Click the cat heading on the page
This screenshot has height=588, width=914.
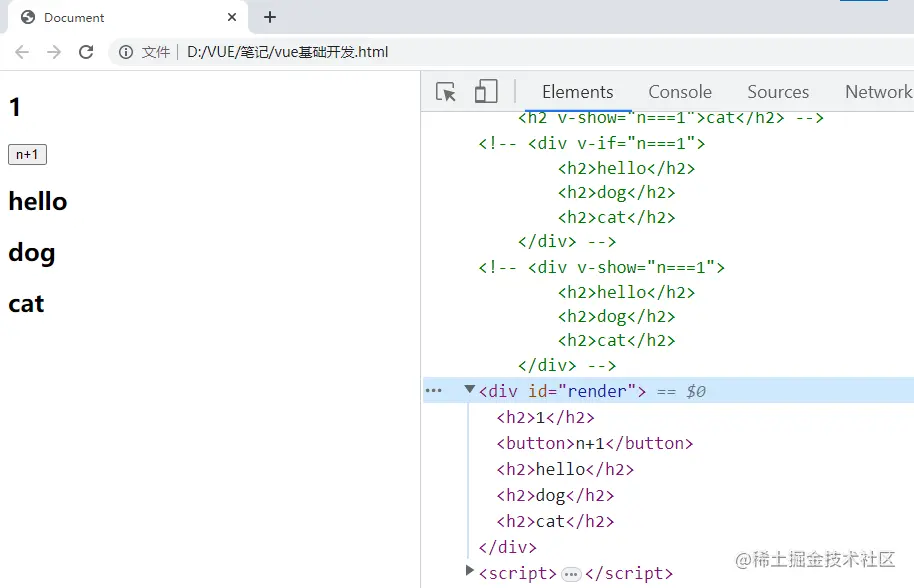[x=26, y=304]
